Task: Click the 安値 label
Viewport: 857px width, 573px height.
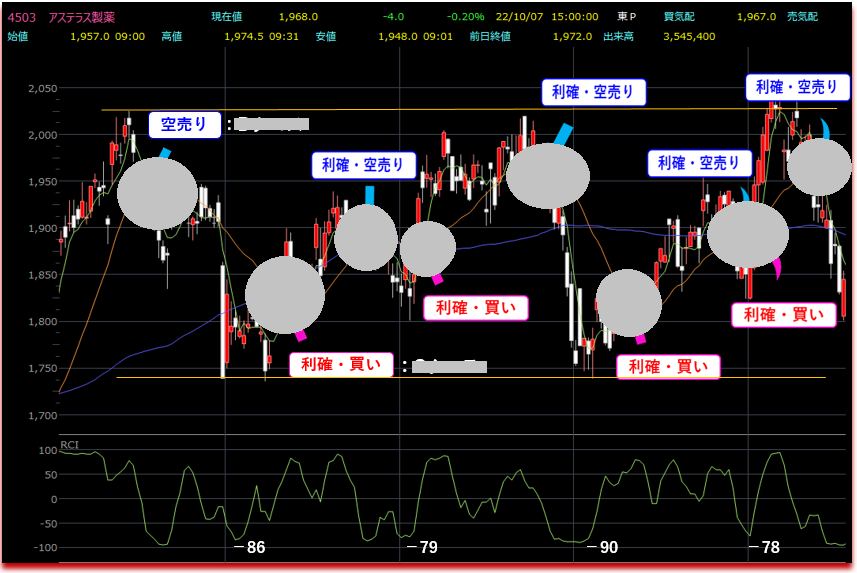Action: pyautogui.click(x=326, y=37)
